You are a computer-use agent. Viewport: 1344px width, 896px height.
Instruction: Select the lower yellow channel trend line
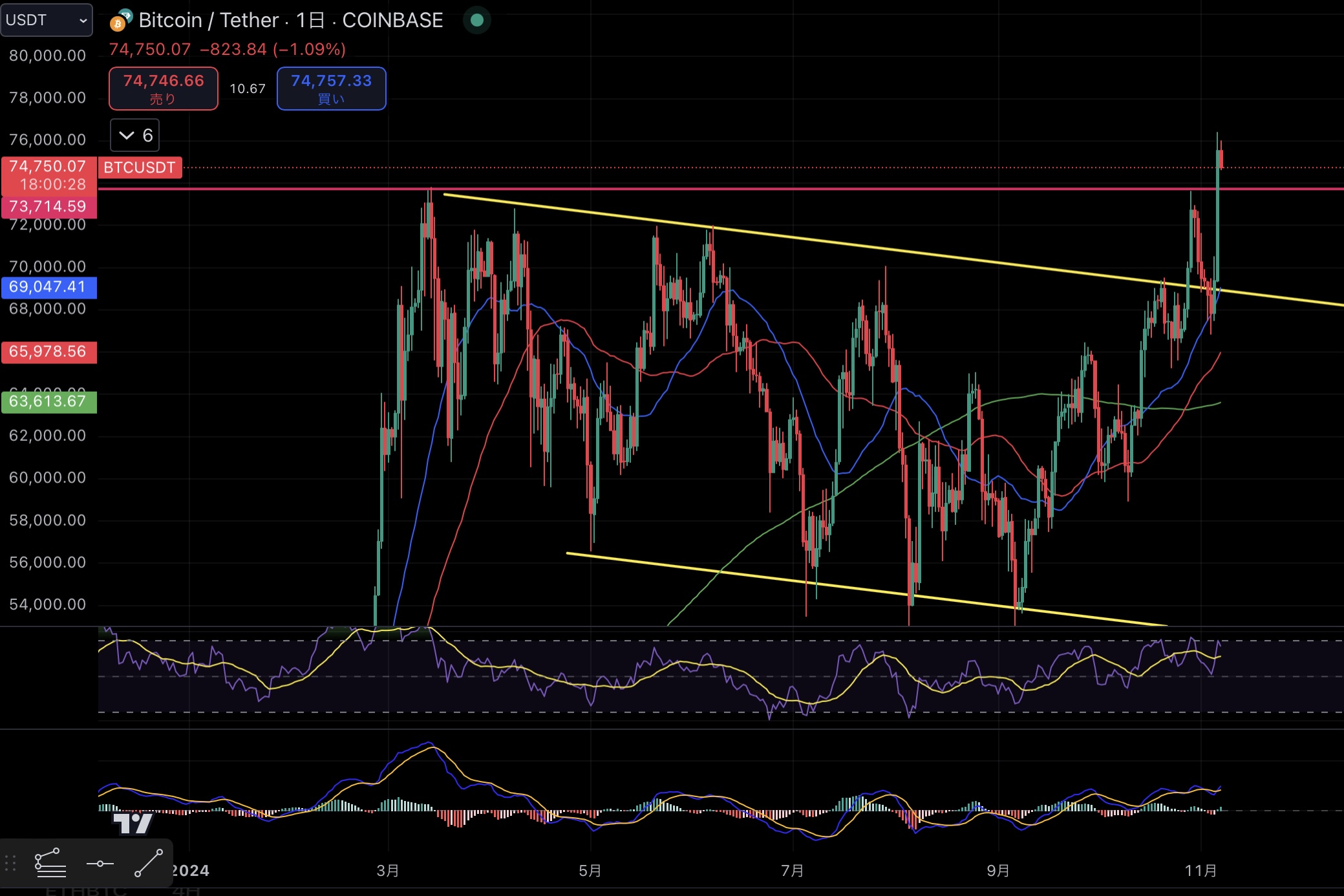point(867,590)
